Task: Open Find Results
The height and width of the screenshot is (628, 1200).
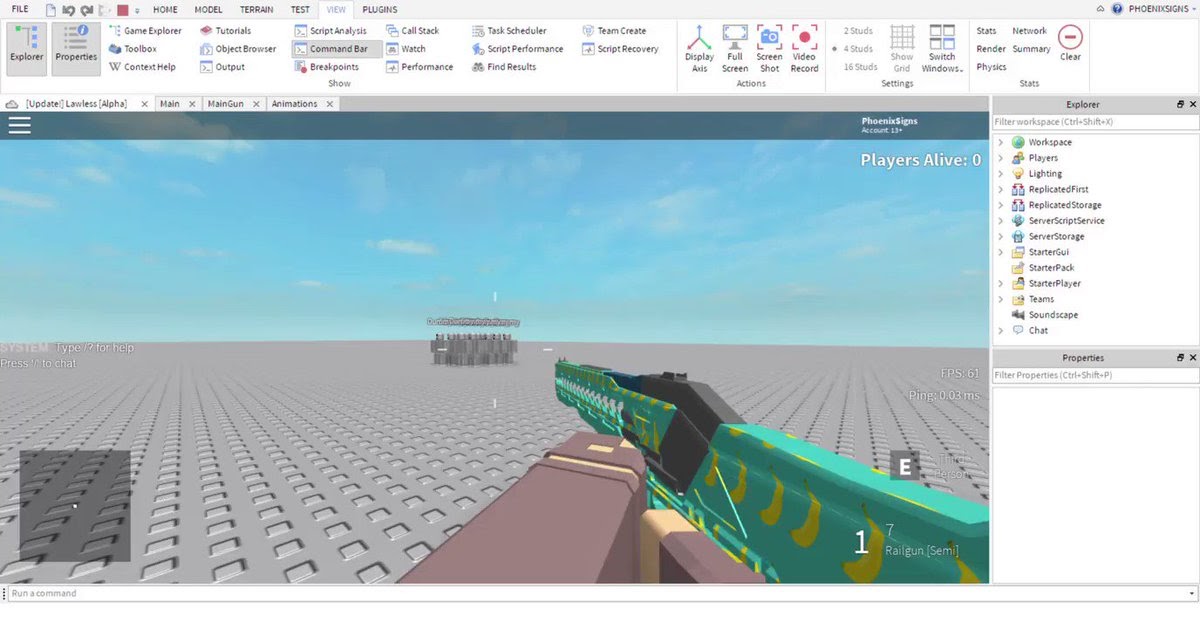Action: pos(504,67)
